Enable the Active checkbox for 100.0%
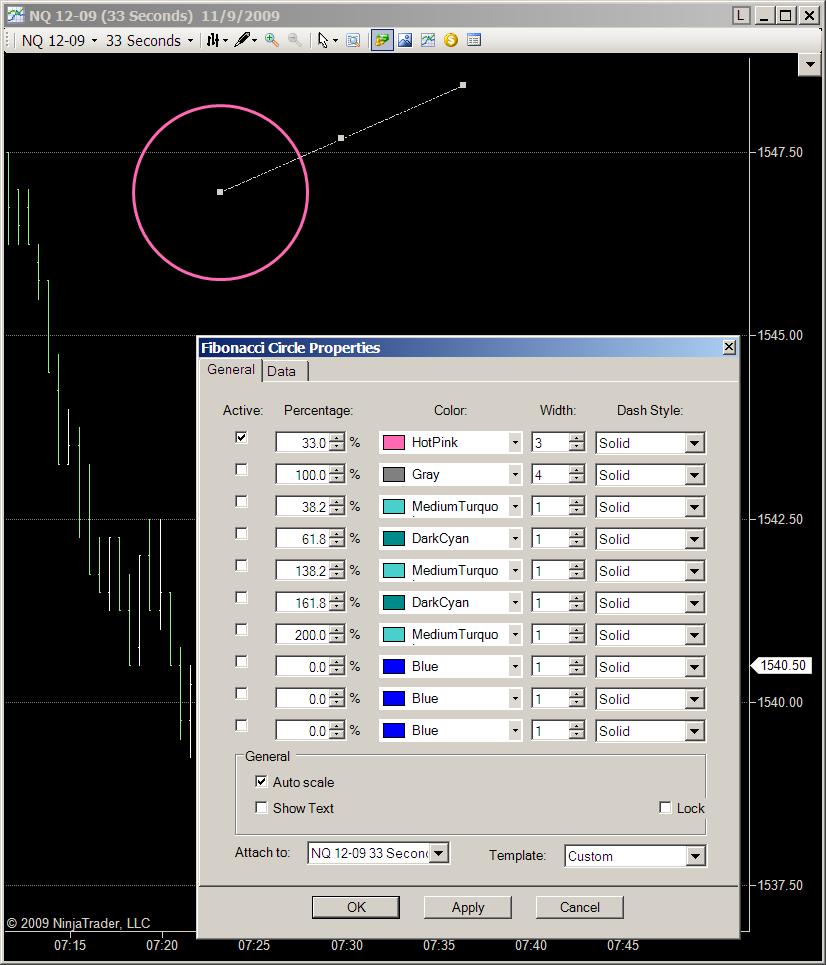The height and width of the screenshot is (965, 826). tap(241, 470)
